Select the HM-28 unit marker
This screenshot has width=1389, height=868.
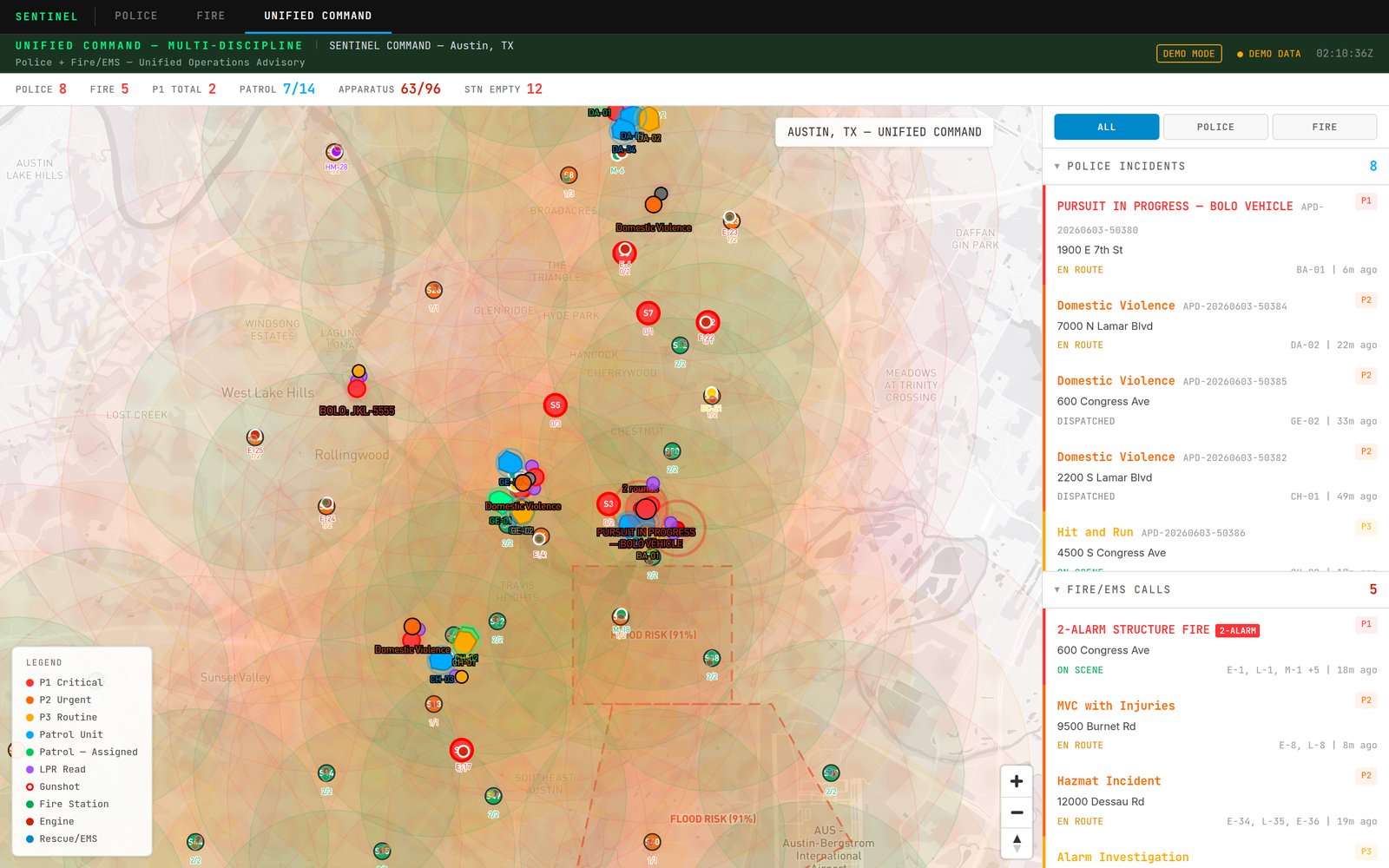(334, 152)
